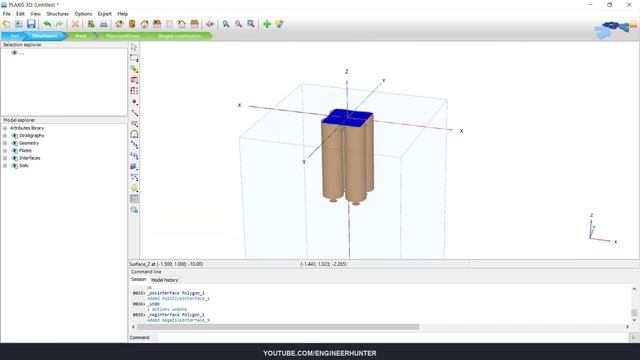Click the red X delete icon
Image resolution: width=640 pixels, height=360 pixels.
(x=75, y=24)
